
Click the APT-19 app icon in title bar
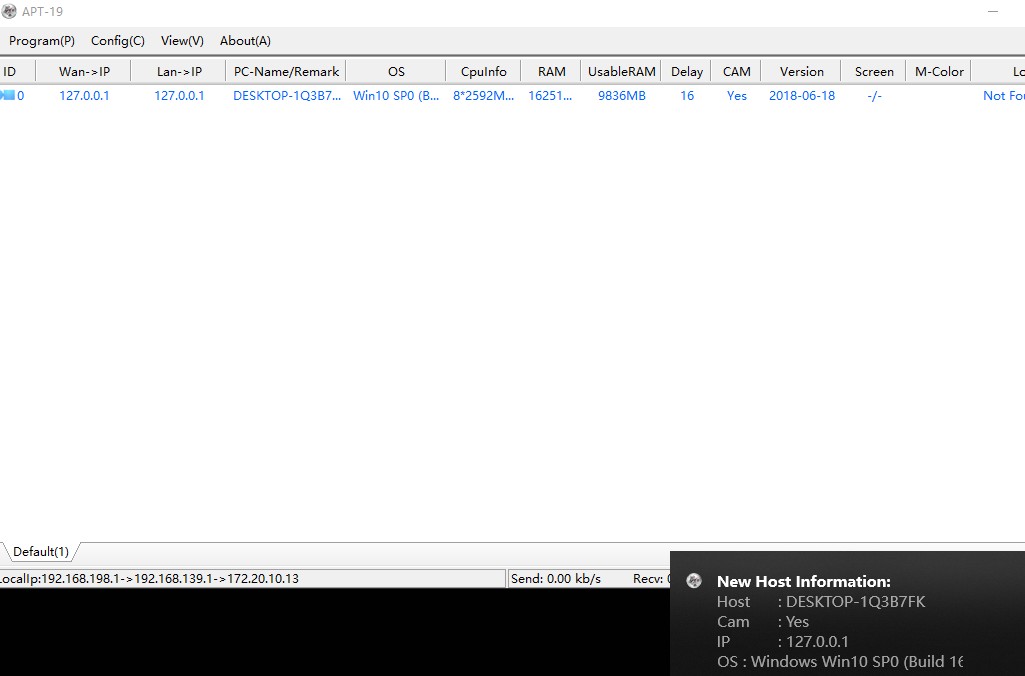coord(9,11)
